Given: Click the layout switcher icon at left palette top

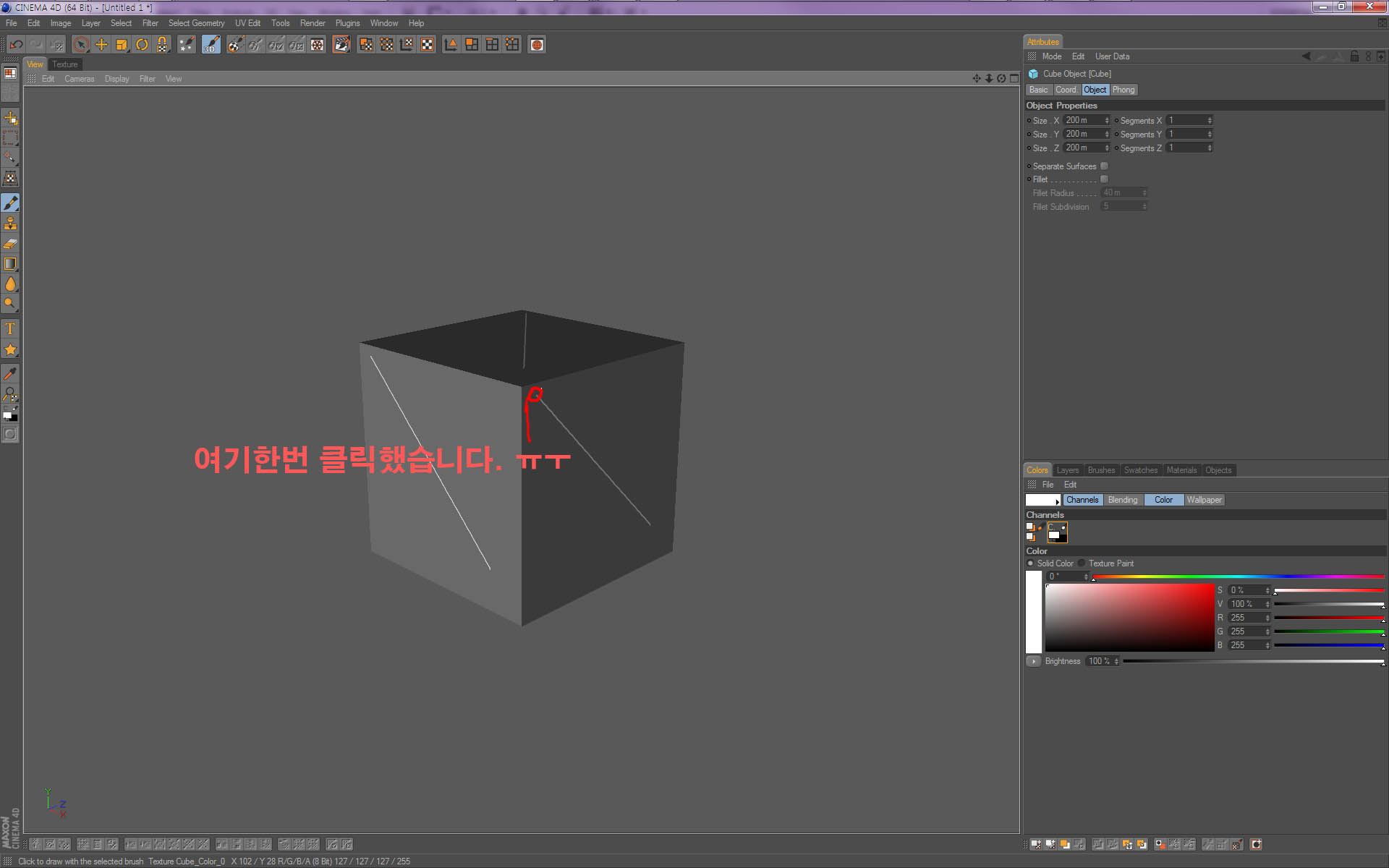Looking at the screenshot, I should [10, 73].
